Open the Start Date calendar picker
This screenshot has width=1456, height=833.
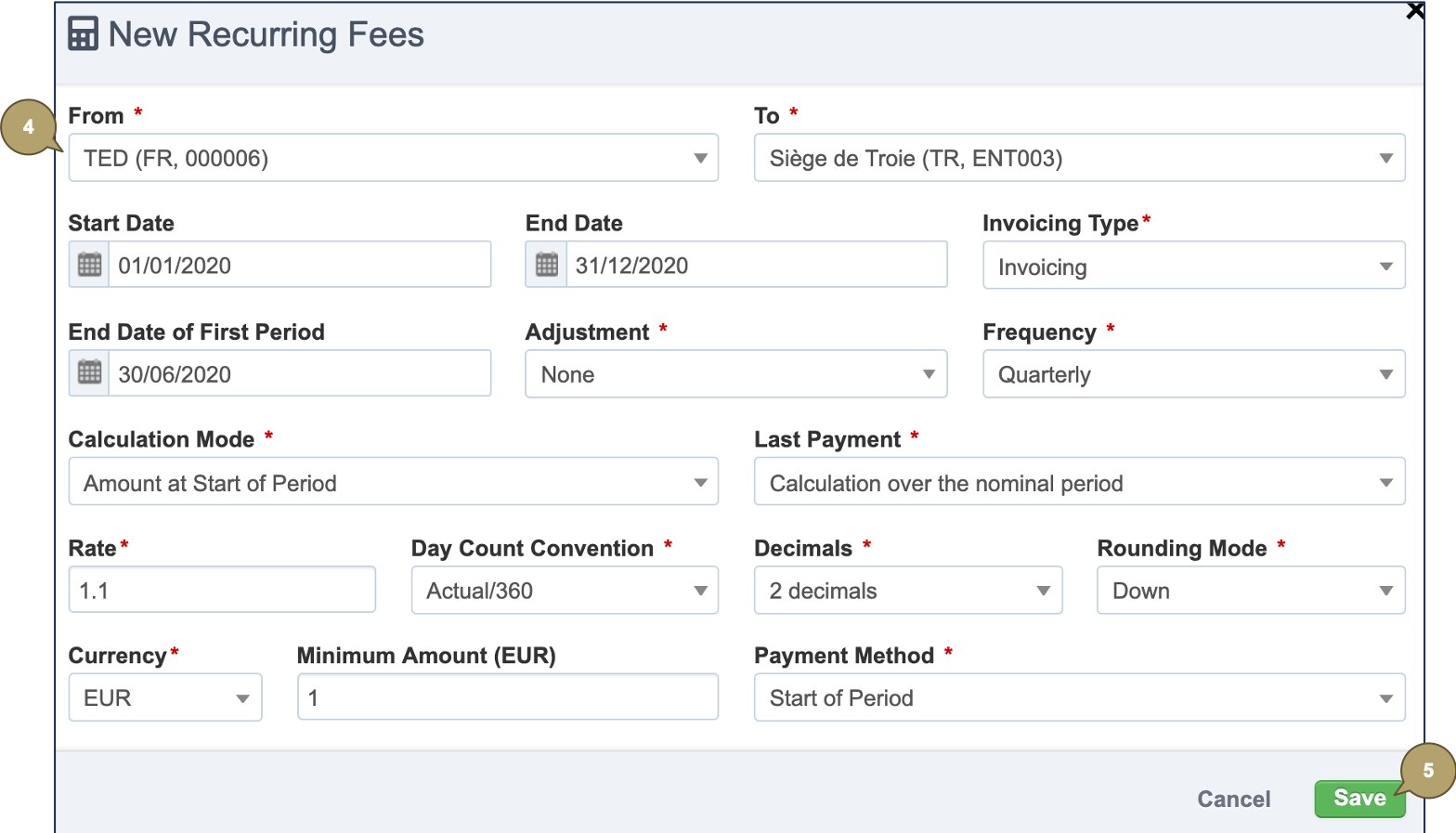[87, 264]
